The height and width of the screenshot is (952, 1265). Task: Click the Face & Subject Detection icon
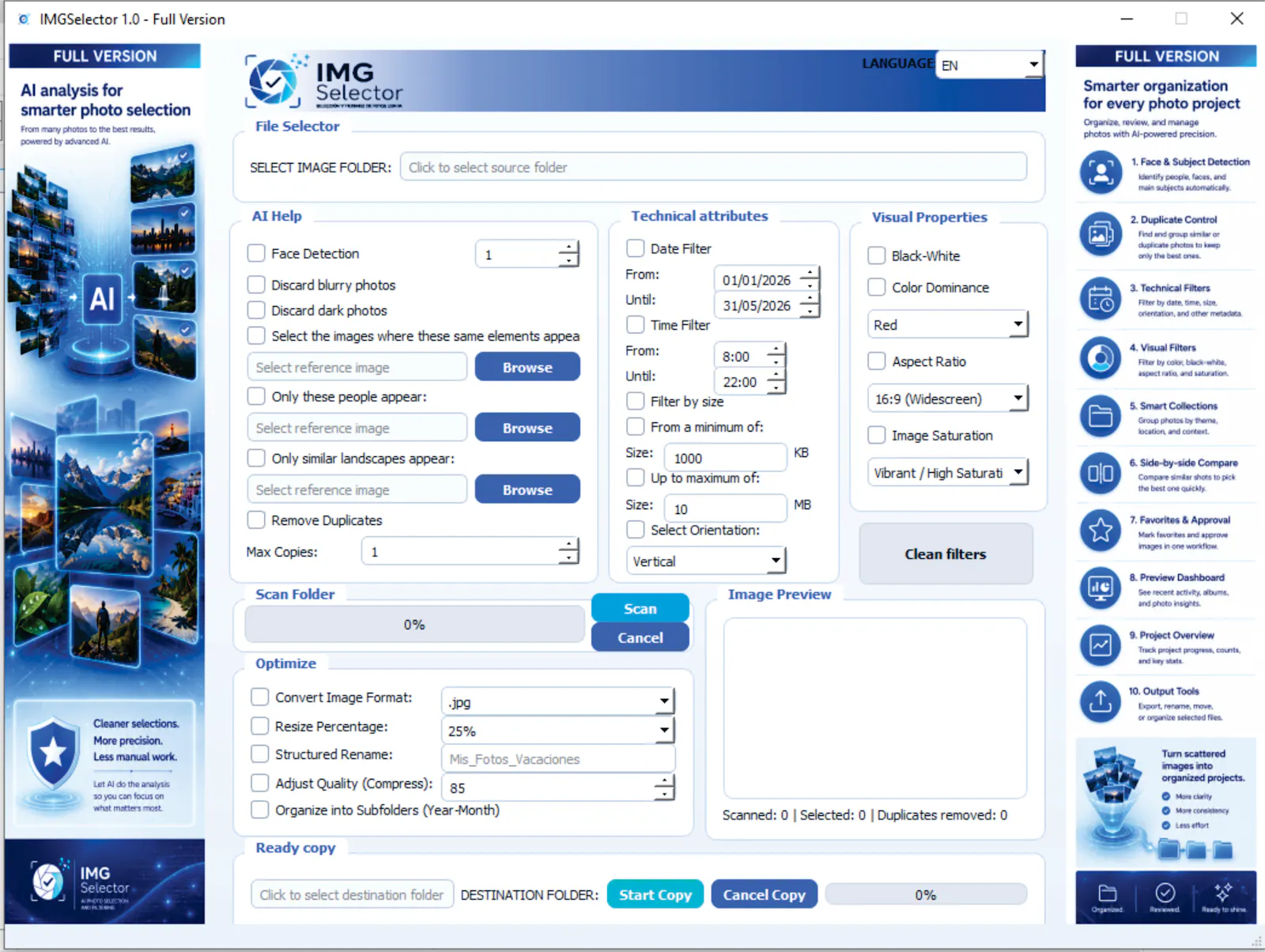[x=1101, y=172]
